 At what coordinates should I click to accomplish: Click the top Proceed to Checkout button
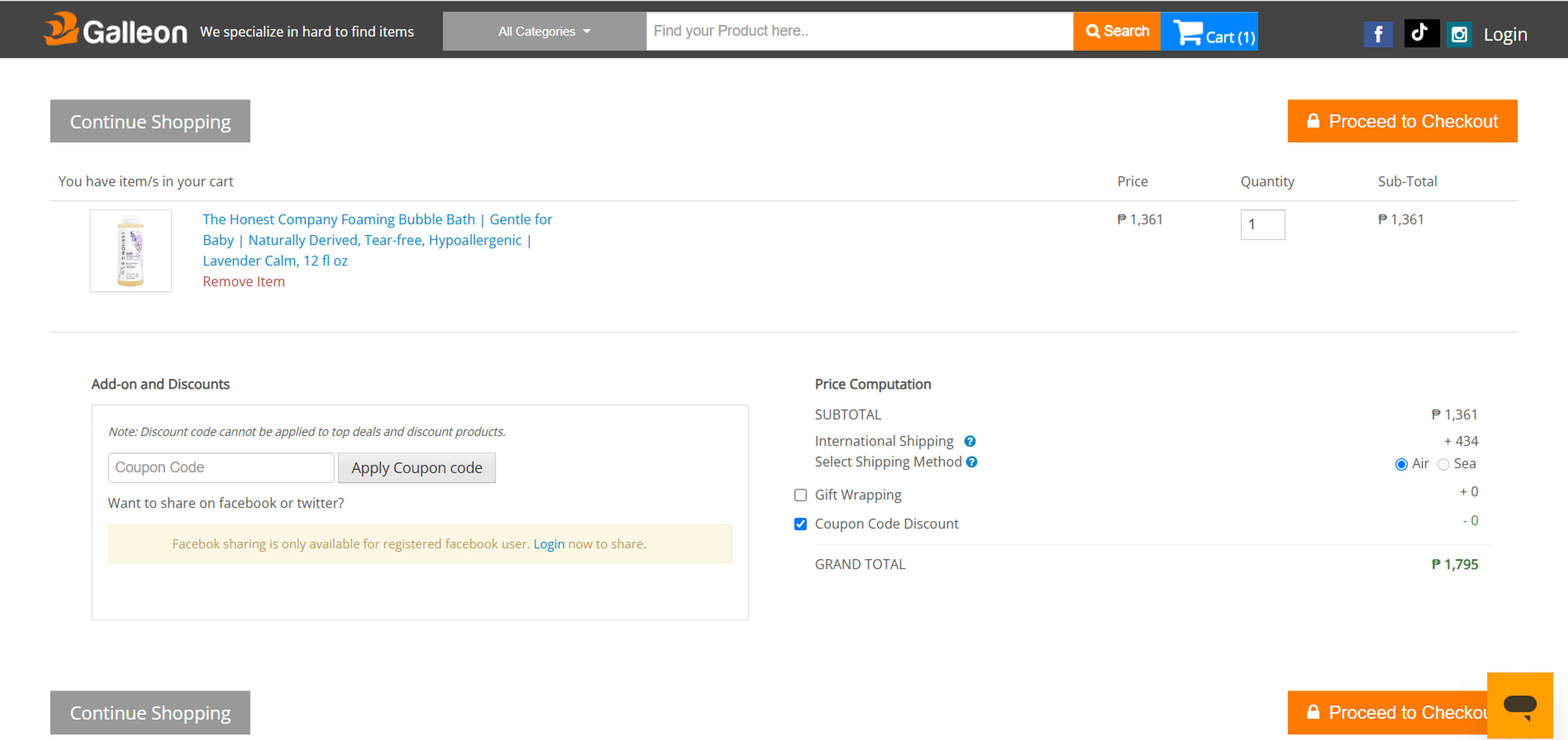coord(1402,121)
